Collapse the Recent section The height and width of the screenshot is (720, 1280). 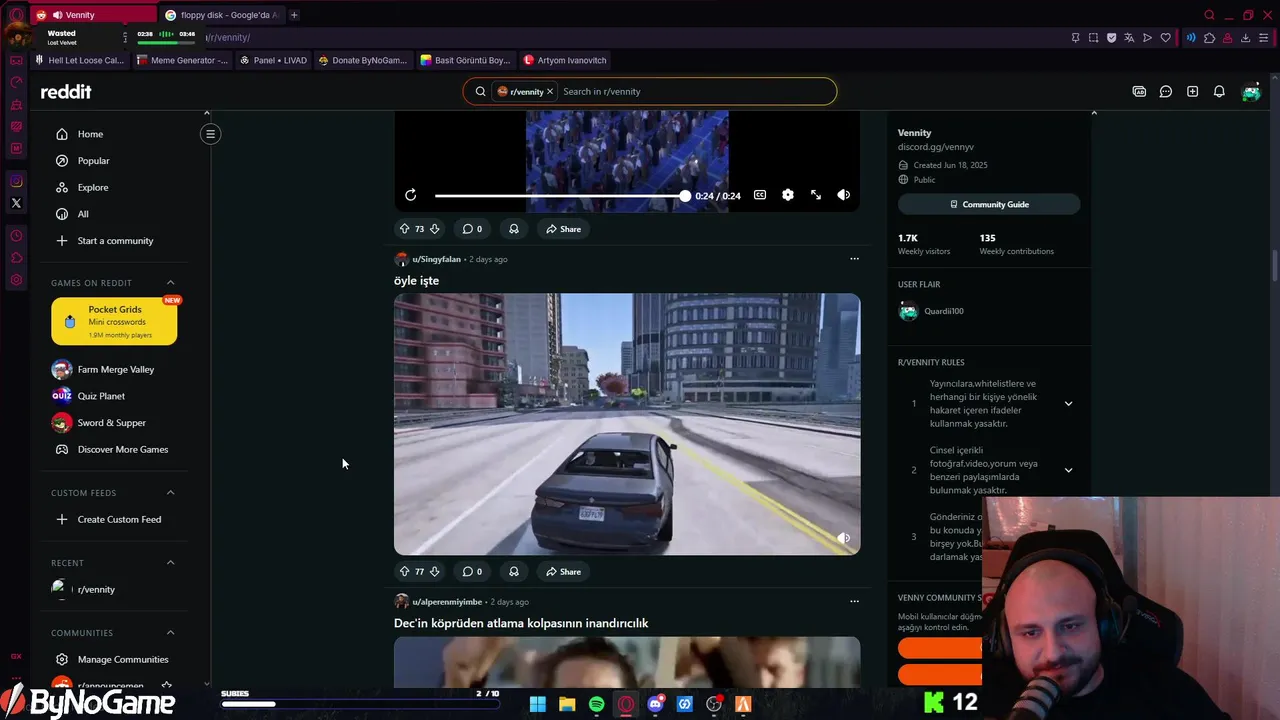click(x=170, y=563)
